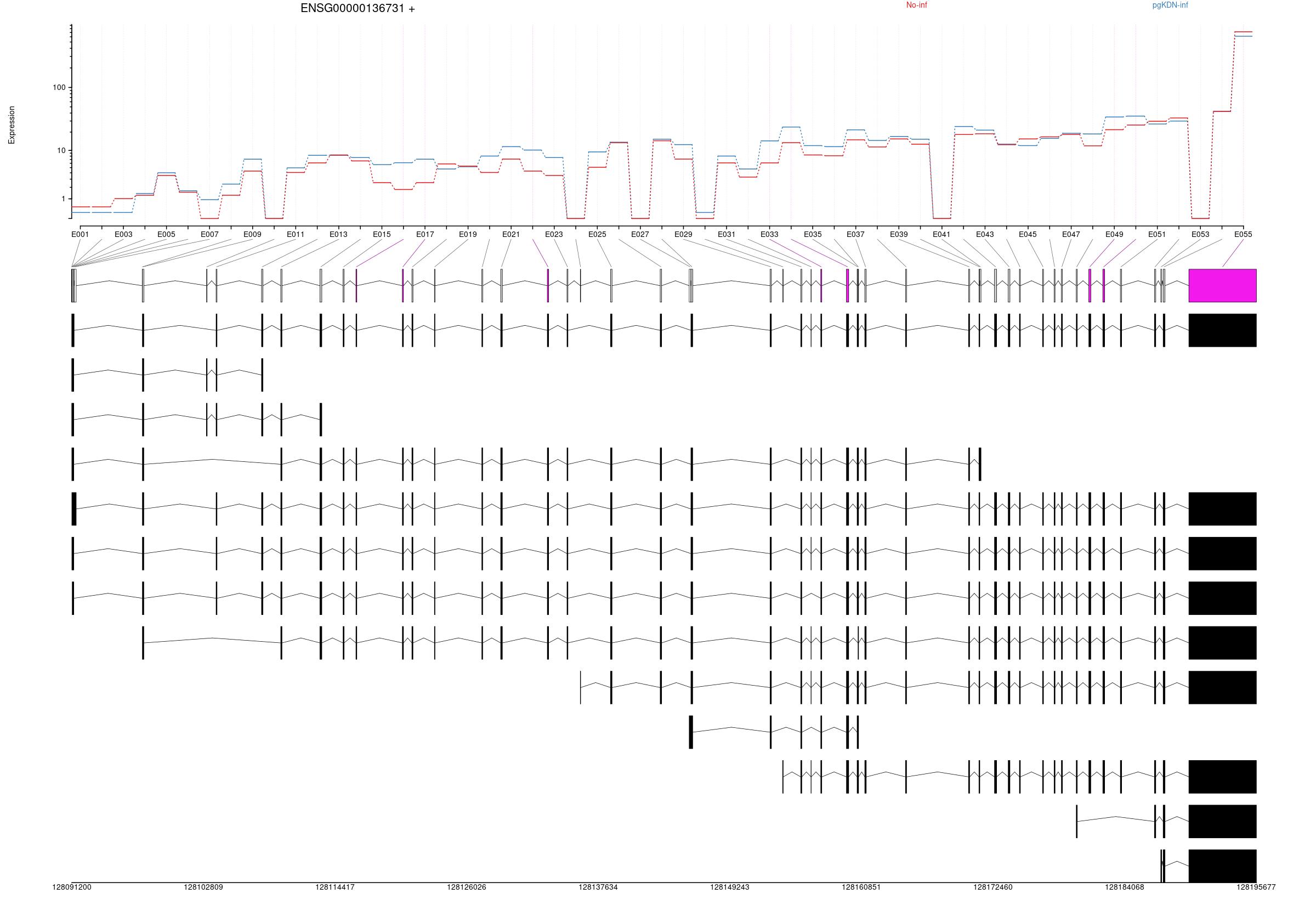The height and width of the screenshot is (899, 1316).
Task: Click the y-axis tick value 100
Action: (x=59, y=88)
